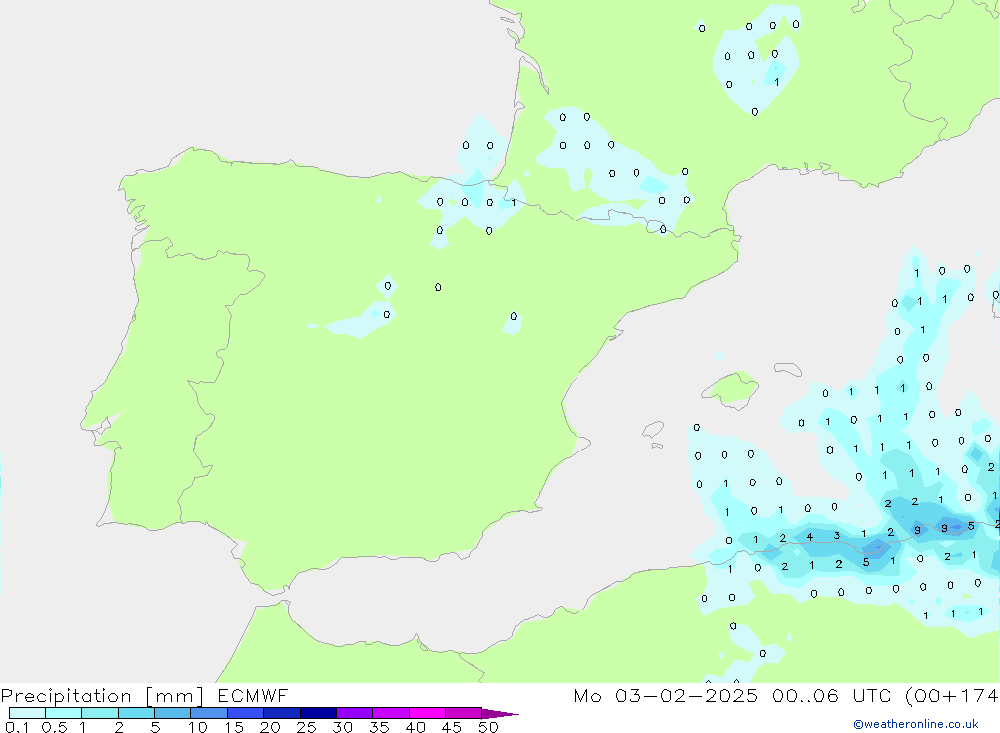
Task: Choose the 5–10 mm legend swatch
Action: click(172, 713)
